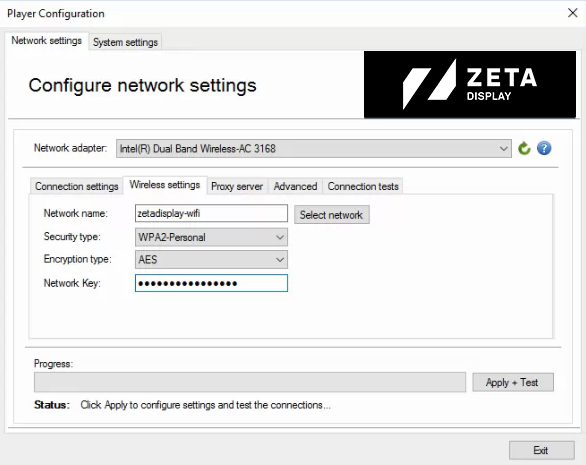Select the Network settings tab
Screen dimensions: 586x465
click(47, 40)
